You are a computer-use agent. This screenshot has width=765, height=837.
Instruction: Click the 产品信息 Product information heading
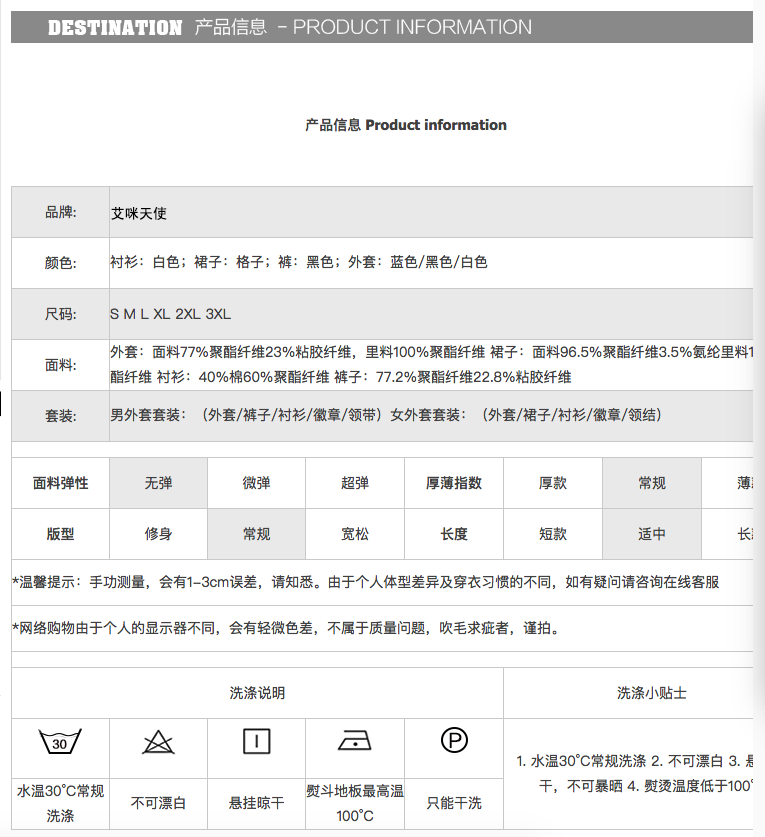click(406, 125)
